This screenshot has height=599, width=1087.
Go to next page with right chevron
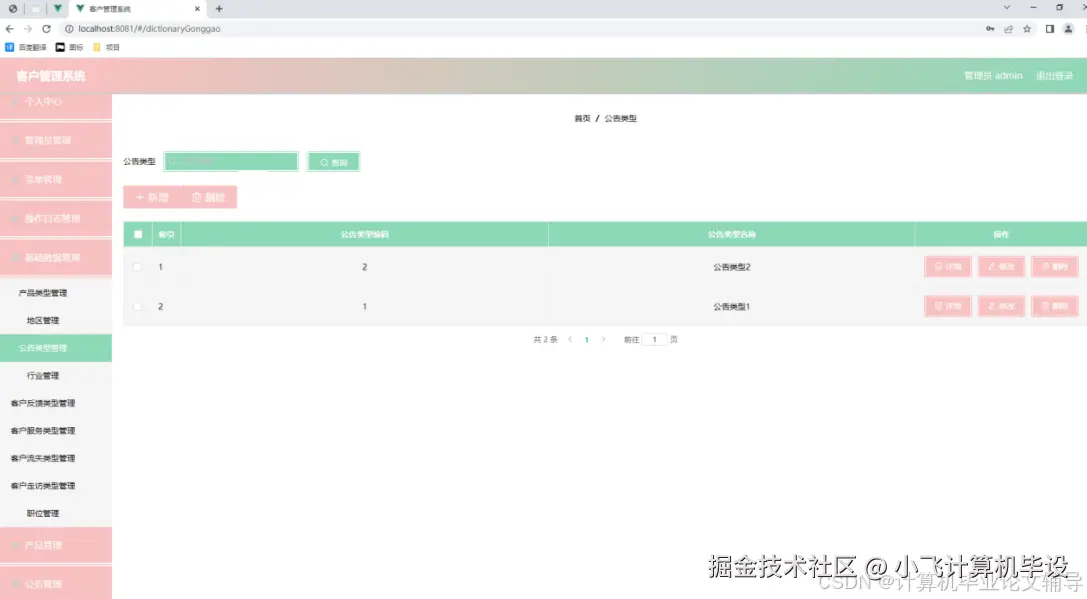coord(603,340)
